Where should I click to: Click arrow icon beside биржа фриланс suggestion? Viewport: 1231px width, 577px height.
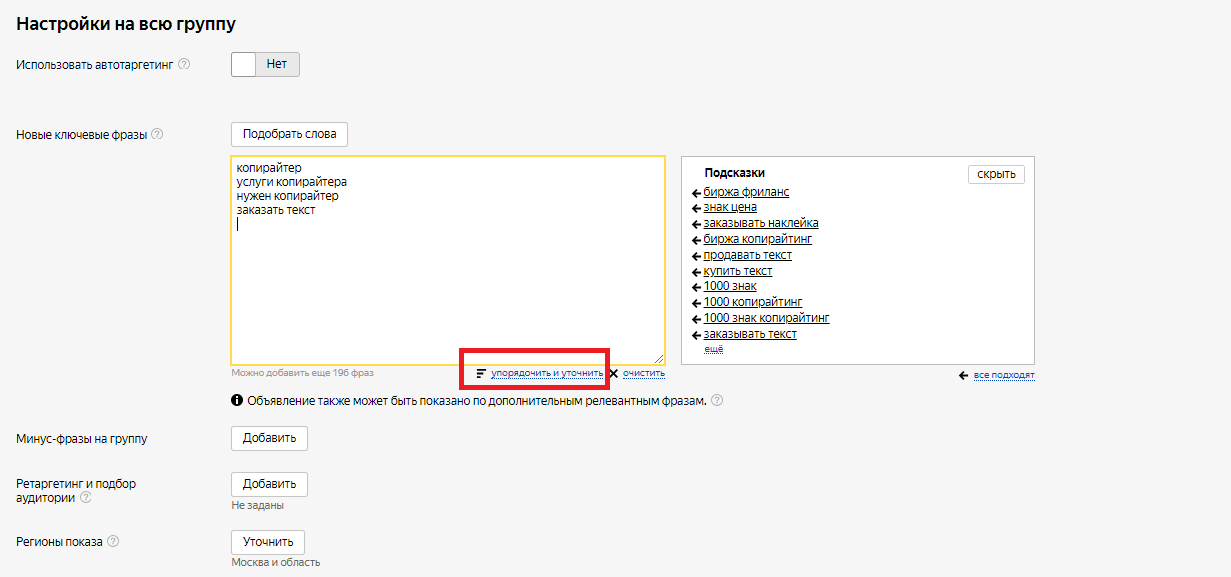[696, 192]
